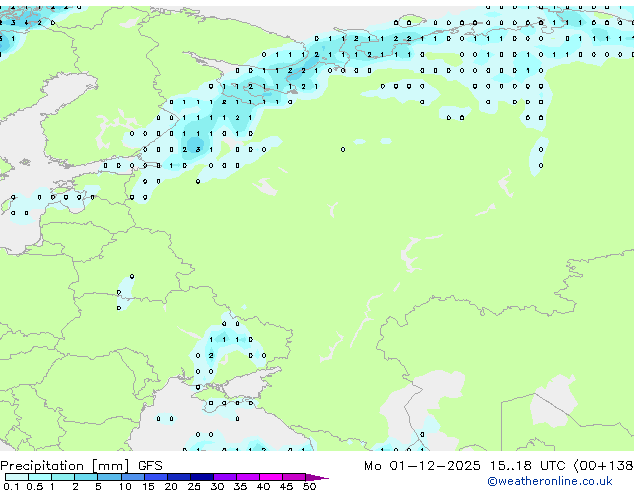Click the legend swatch between 0.1 and 0.5
This screenshot has width=634, height=490.
tap(17, 477)
